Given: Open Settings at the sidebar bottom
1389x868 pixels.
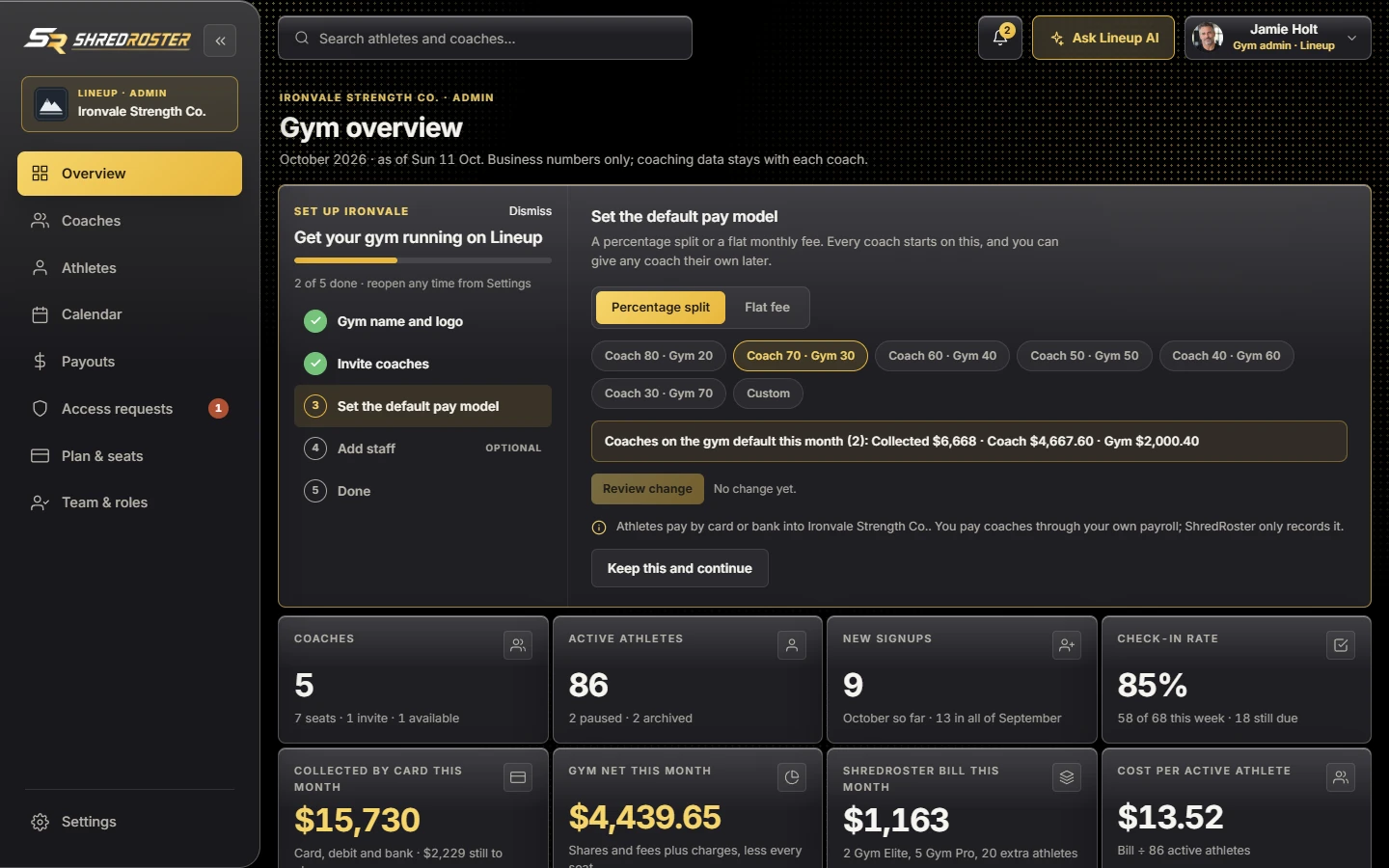Looking at the screenshot, I should 129,822.
